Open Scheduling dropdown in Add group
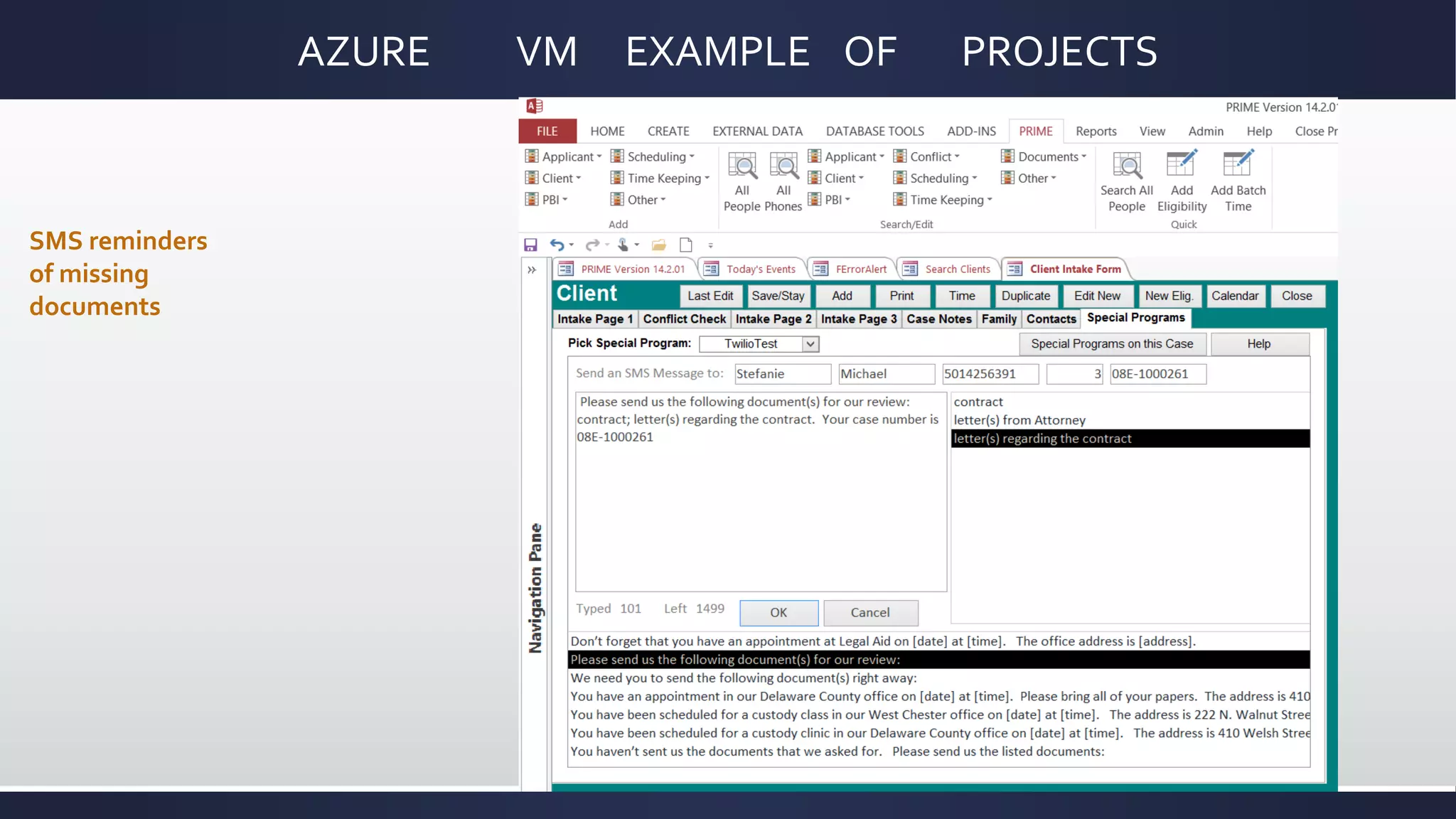This screenshot has height=819, width=1456. click(x=652, y=156)
